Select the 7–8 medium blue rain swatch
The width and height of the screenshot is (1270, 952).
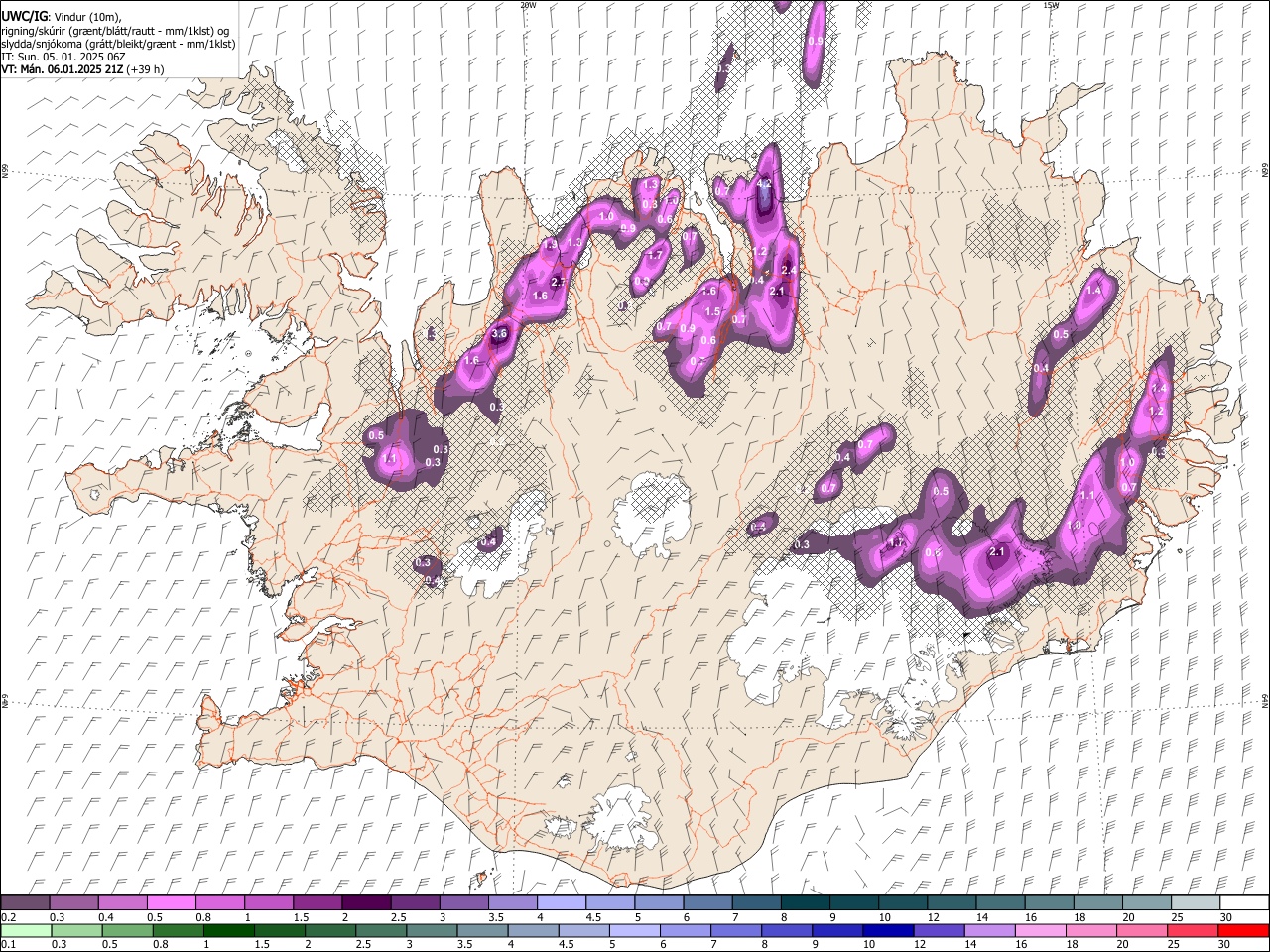pyautogui.click(x=736, y=930)
